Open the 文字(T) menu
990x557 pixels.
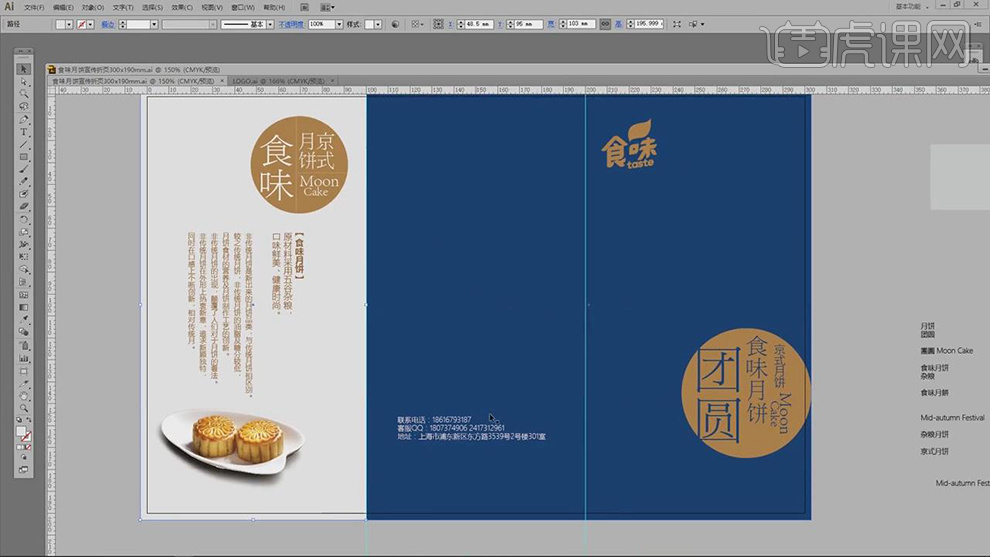(123, 8)
